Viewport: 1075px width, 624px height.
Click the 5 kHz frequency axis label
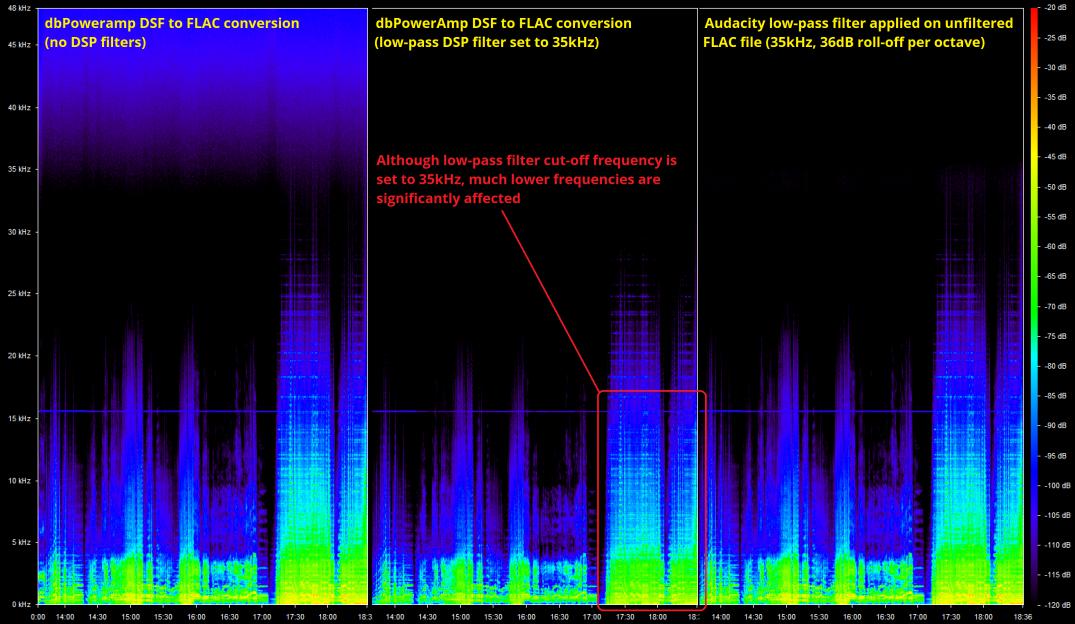pos(19,543)
